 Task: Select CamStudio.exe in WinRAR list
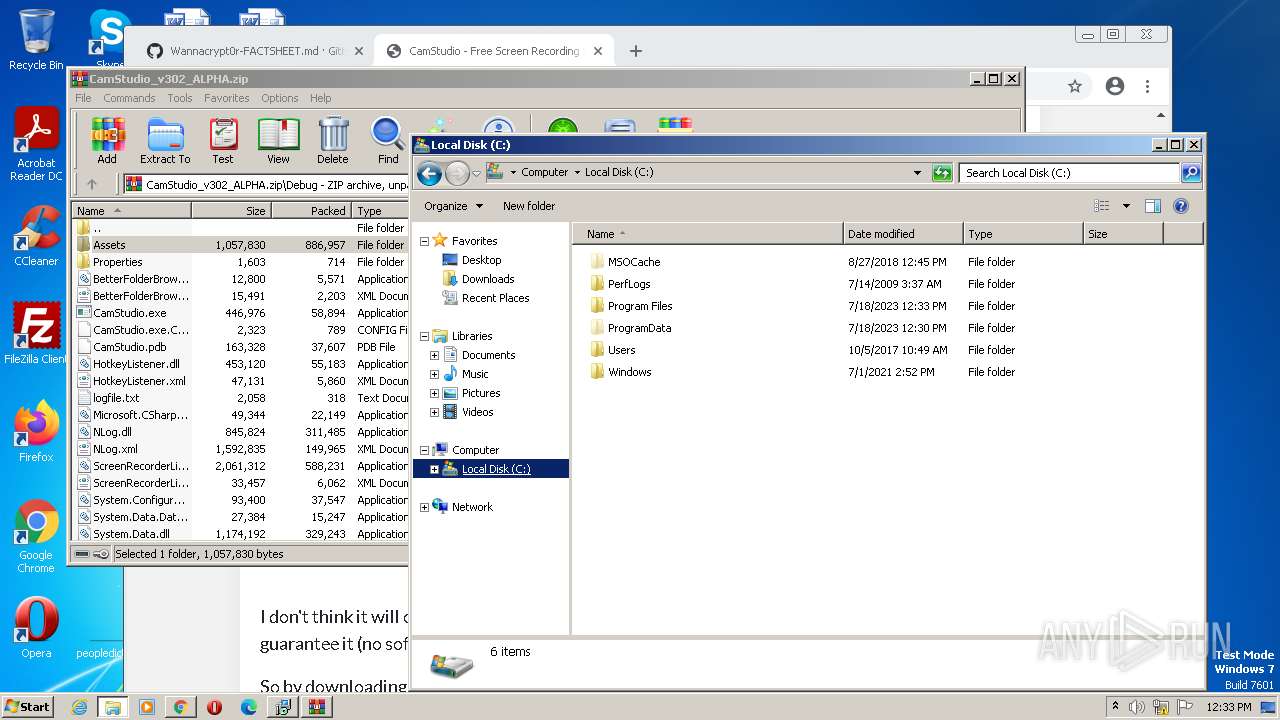(x=130, y=313)
